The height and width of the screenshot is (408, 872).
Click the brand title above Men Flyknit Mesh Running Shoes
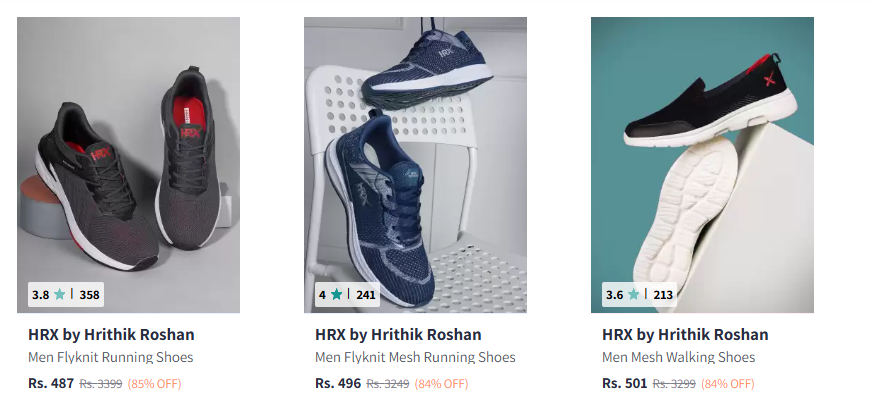point(398,335)
